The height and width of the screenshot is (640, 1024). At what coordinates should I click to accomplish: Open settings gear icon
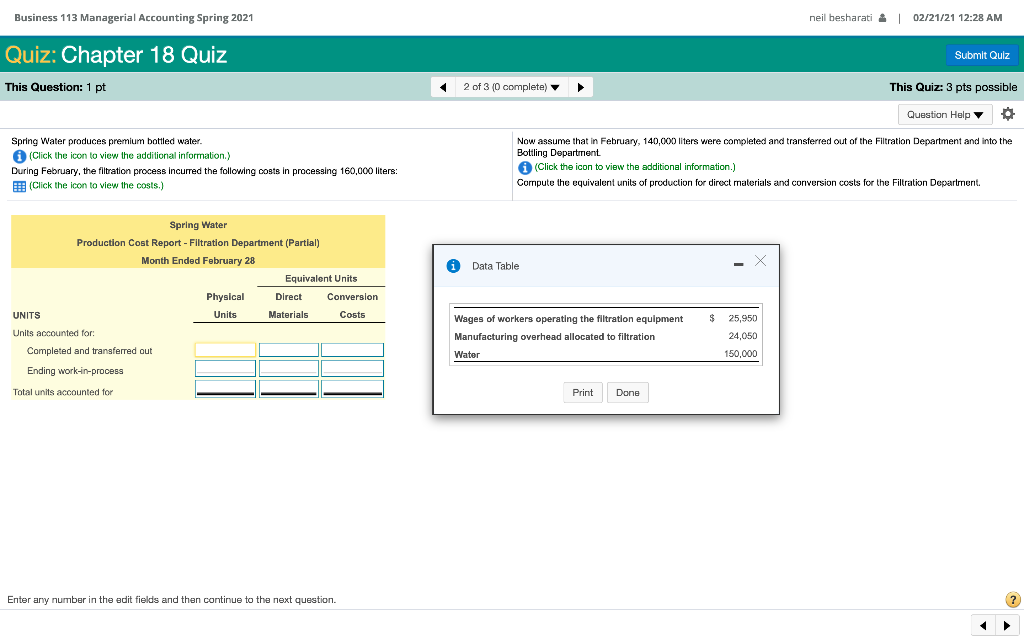tap(1008, 114)
